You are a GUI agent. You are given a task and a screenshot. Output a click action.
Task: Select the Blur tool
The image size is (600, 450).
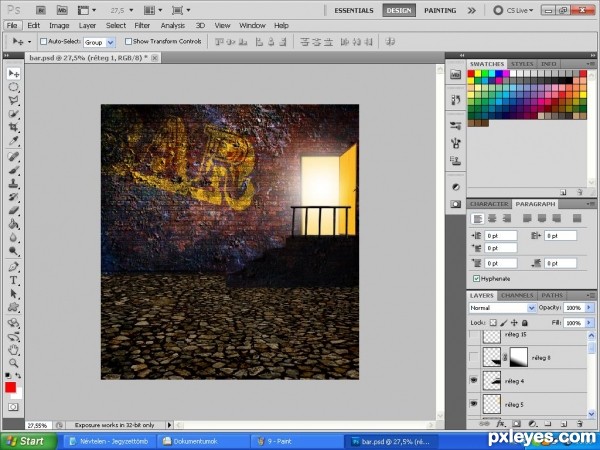(13, 238)
